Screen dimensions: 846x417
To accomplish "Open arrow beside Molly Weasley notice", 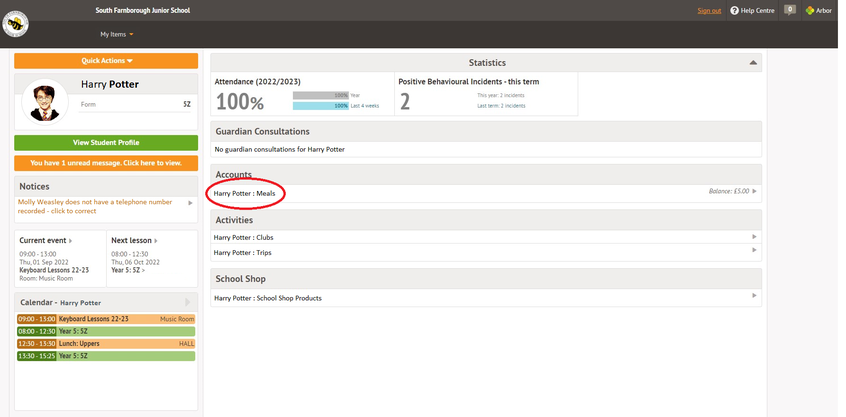I will pos(190,203).
